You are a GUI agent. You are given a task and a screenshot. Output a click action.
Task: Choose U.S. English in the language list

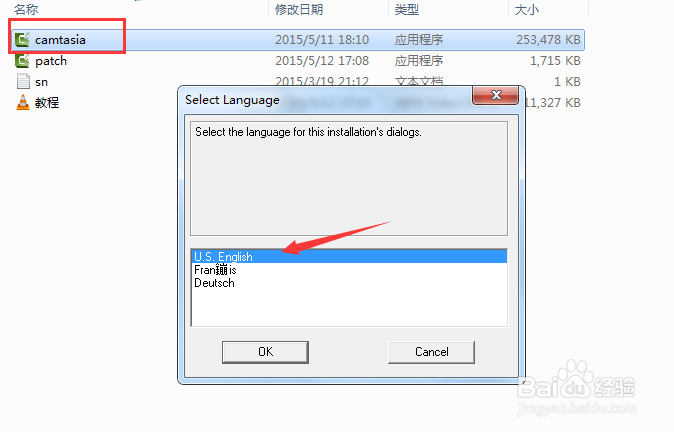pos(349,257)
